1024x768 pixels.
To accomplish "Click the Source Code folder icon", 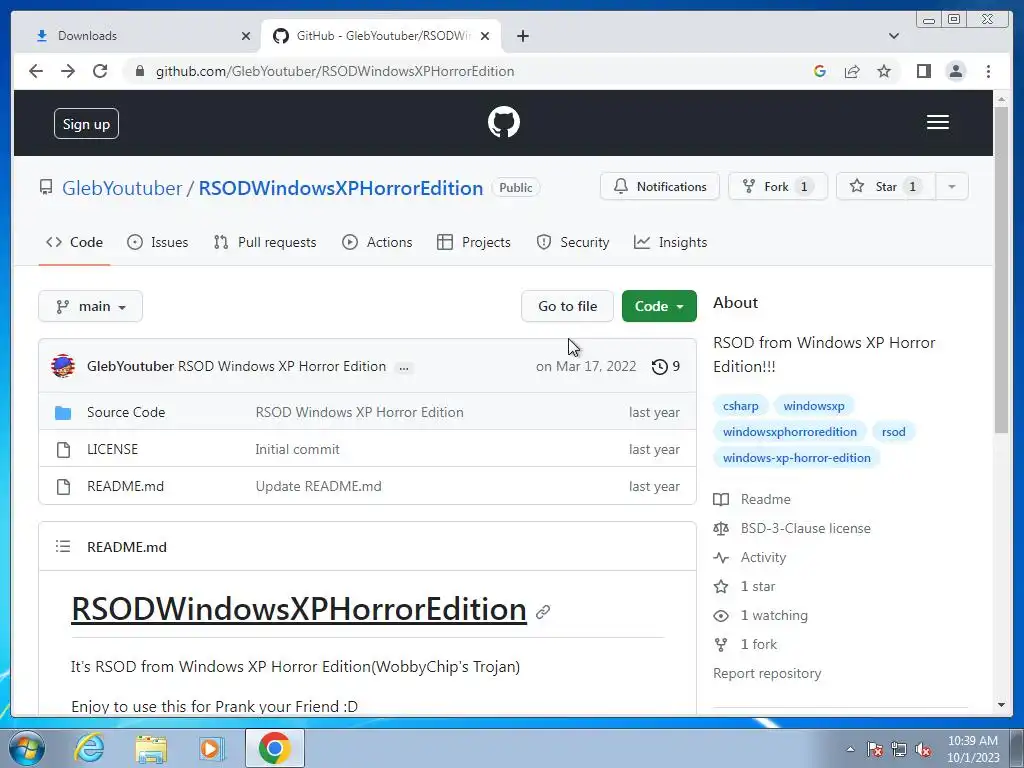I will (x=63, y=412).
